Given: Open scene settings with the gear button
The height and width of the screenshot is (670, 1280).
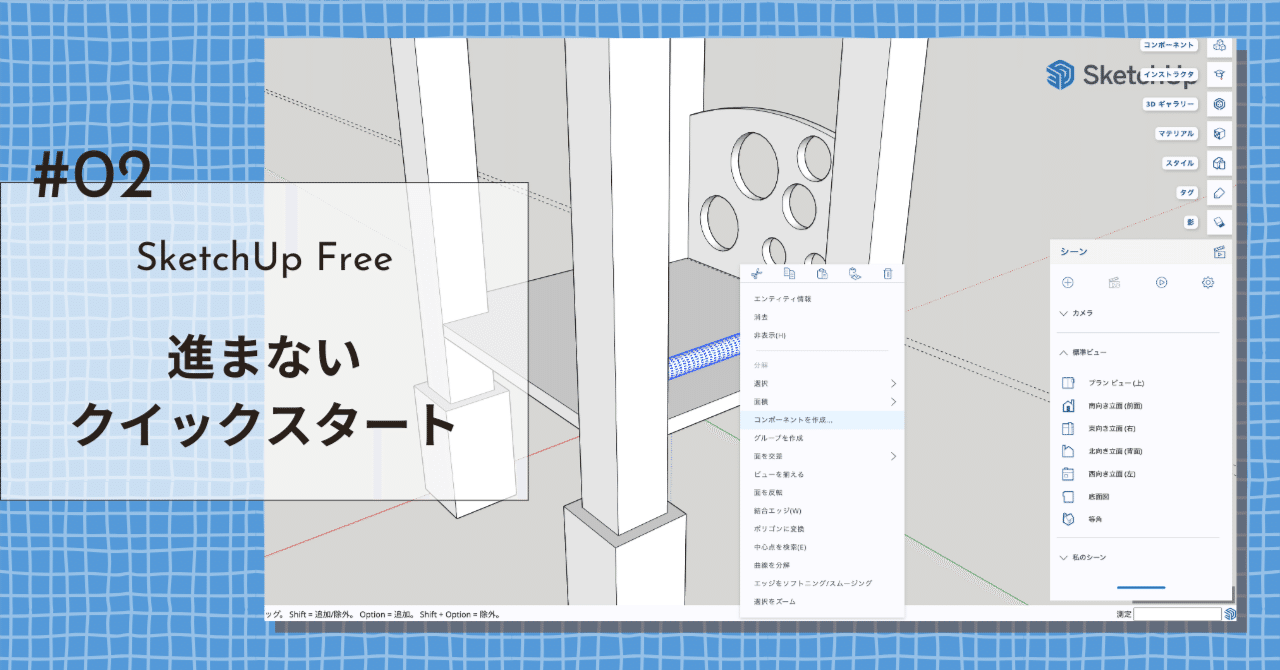Looking at the screenshot, I should [x=1208, y=283].
